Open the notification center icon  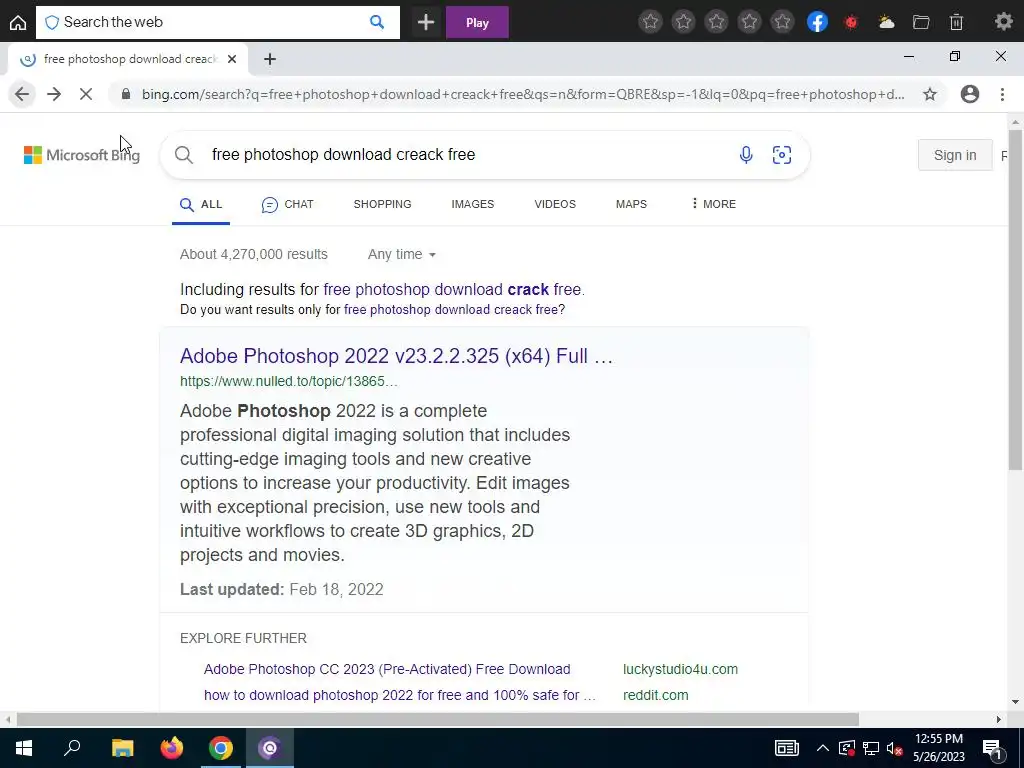(x=992, y=748)
